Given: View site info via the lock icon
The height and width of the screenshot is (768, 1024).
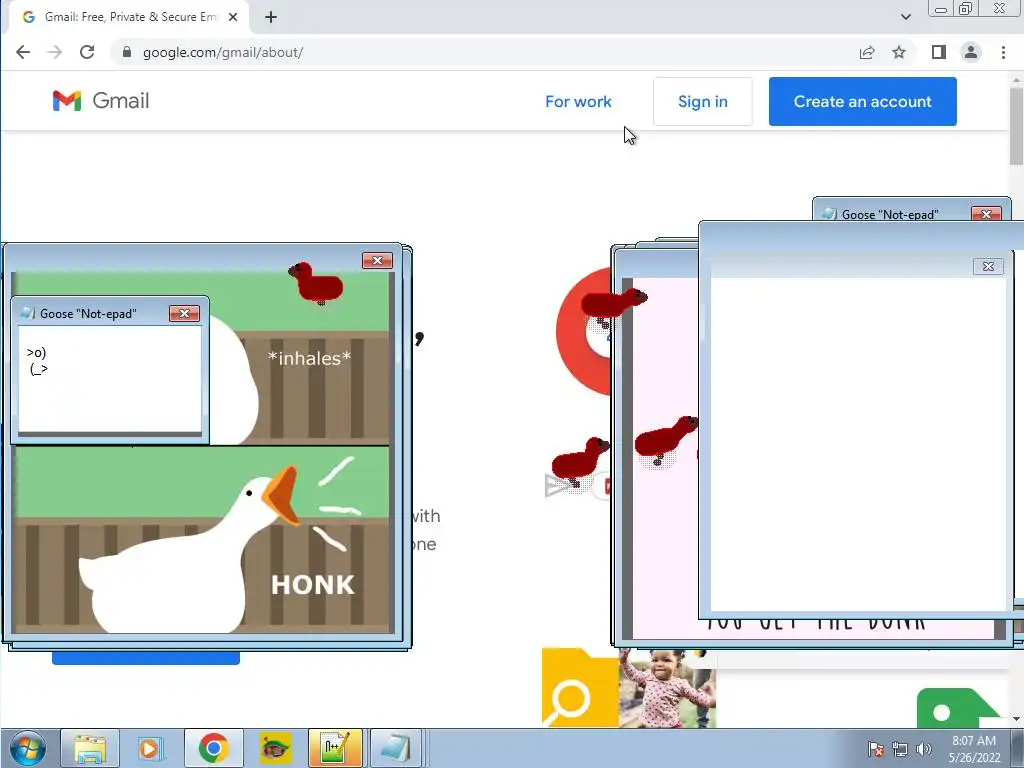Looking at the screenshot, I should point(127,52).
